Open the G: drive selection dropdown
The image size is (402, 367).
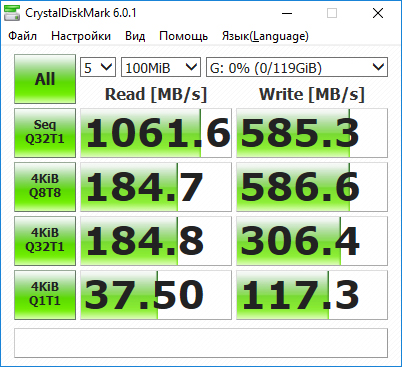pyautogui.click(x=297, y=67)
